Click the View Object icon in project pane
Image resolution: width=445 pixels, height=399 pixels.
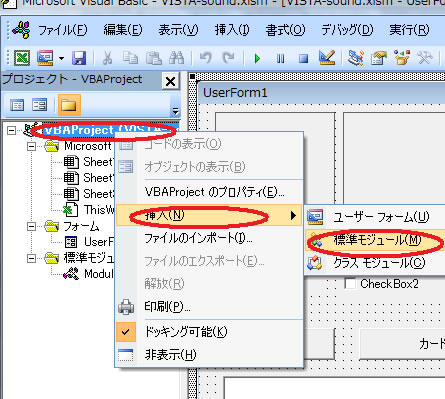click(40, 105)
